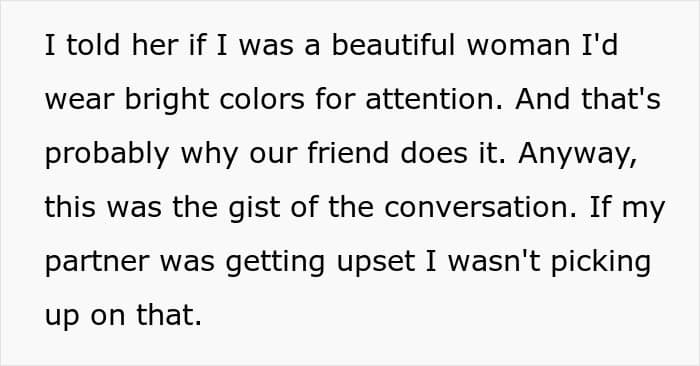Click the word "getting" in the fifth line

point(275,262)
